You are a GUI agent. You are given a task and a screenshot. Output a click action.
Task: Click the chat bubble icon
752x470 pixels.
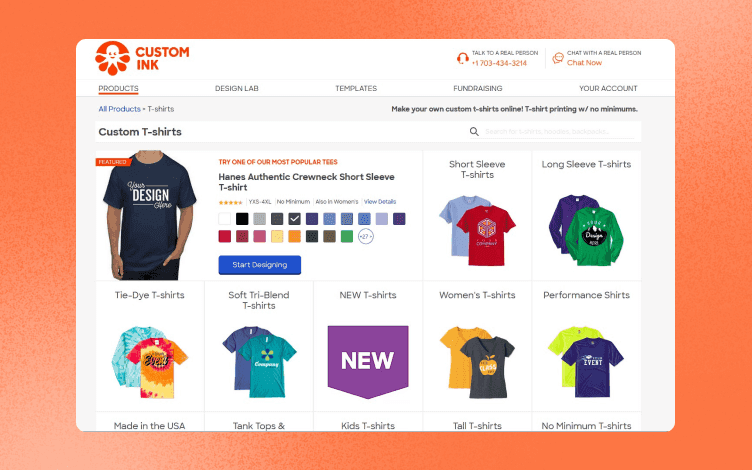coord(558,58)
